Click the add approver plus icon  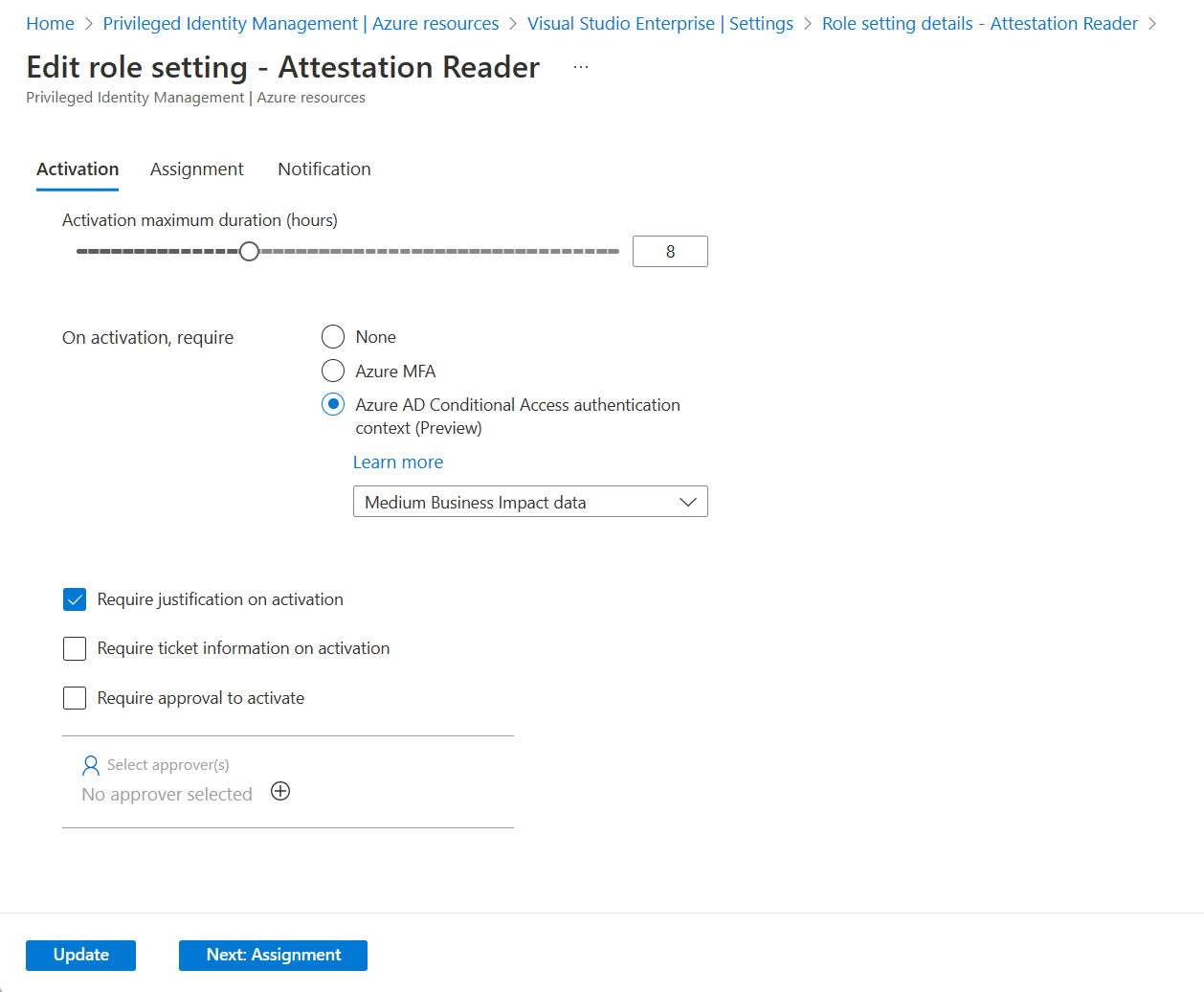[x=280, y=791]
